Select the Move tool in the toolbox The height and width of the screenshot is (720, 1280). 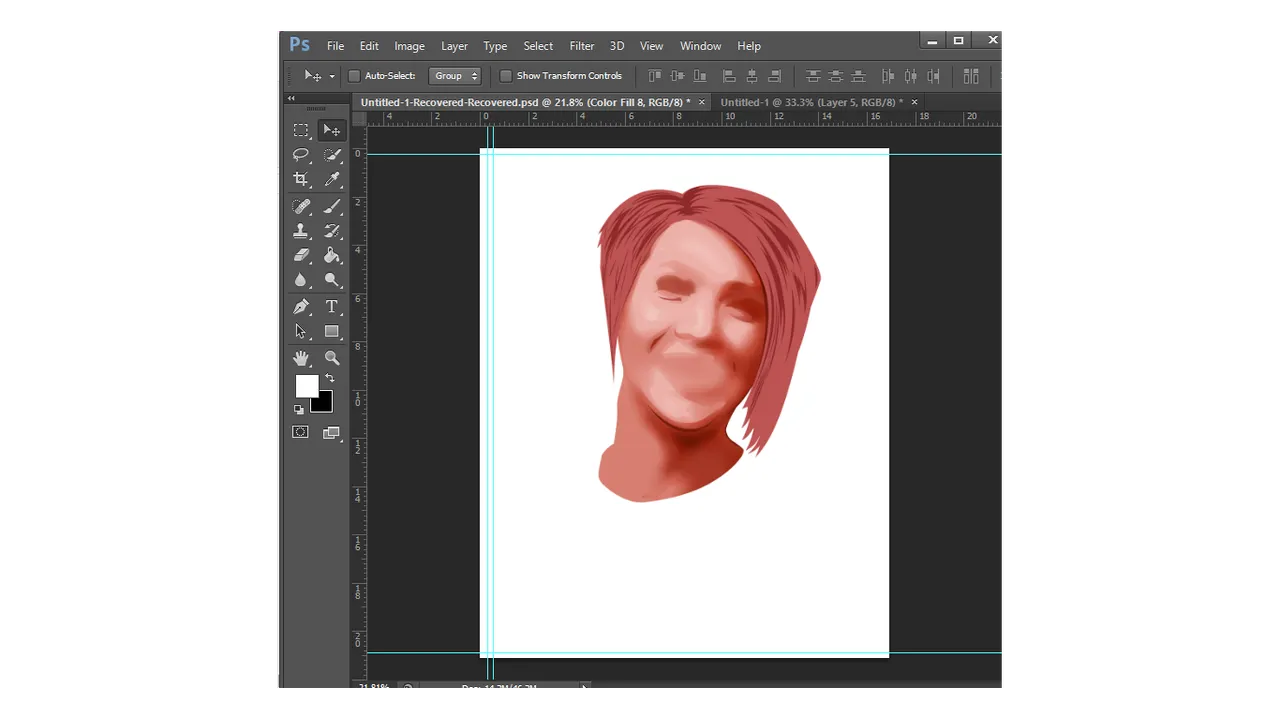coord(331,130)
